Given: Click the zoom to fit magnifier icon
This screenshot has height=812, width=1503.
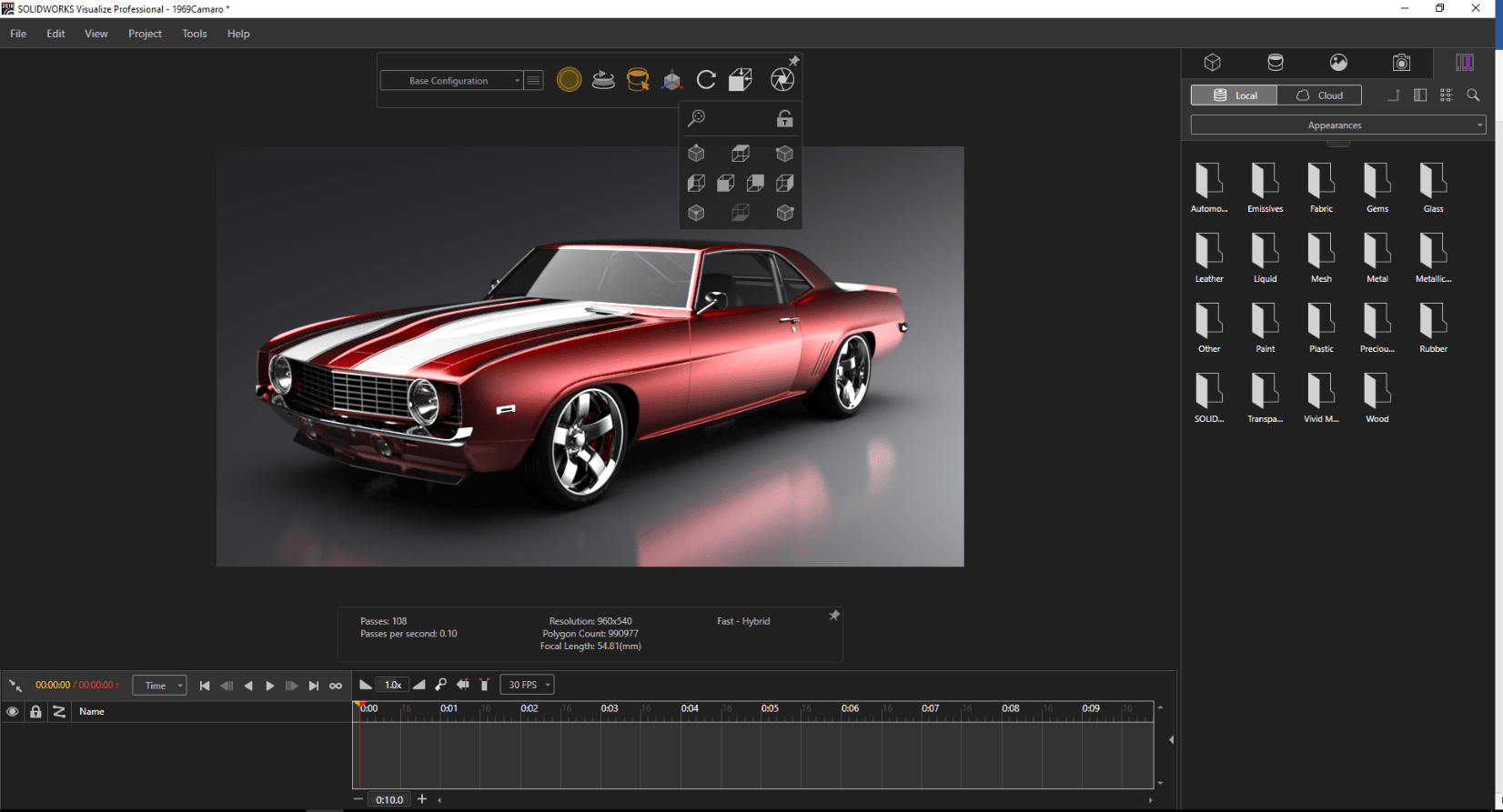Looking at the screenshot, I should (x=697, y=118).
